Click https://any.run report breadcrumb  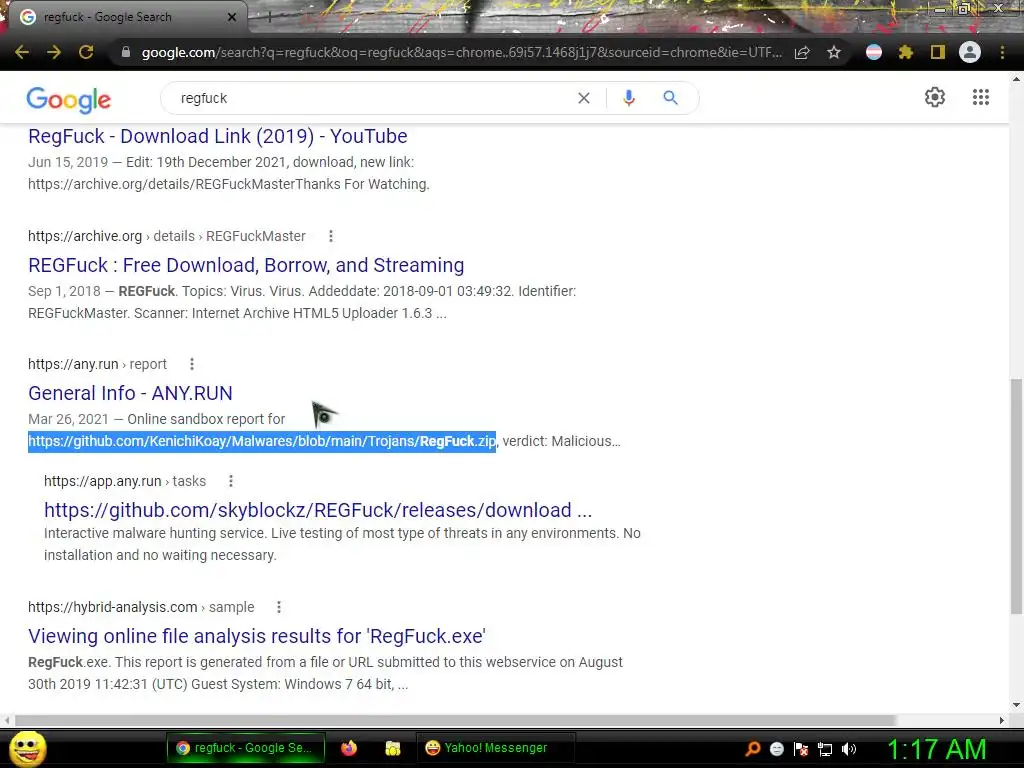click(97, 364)
